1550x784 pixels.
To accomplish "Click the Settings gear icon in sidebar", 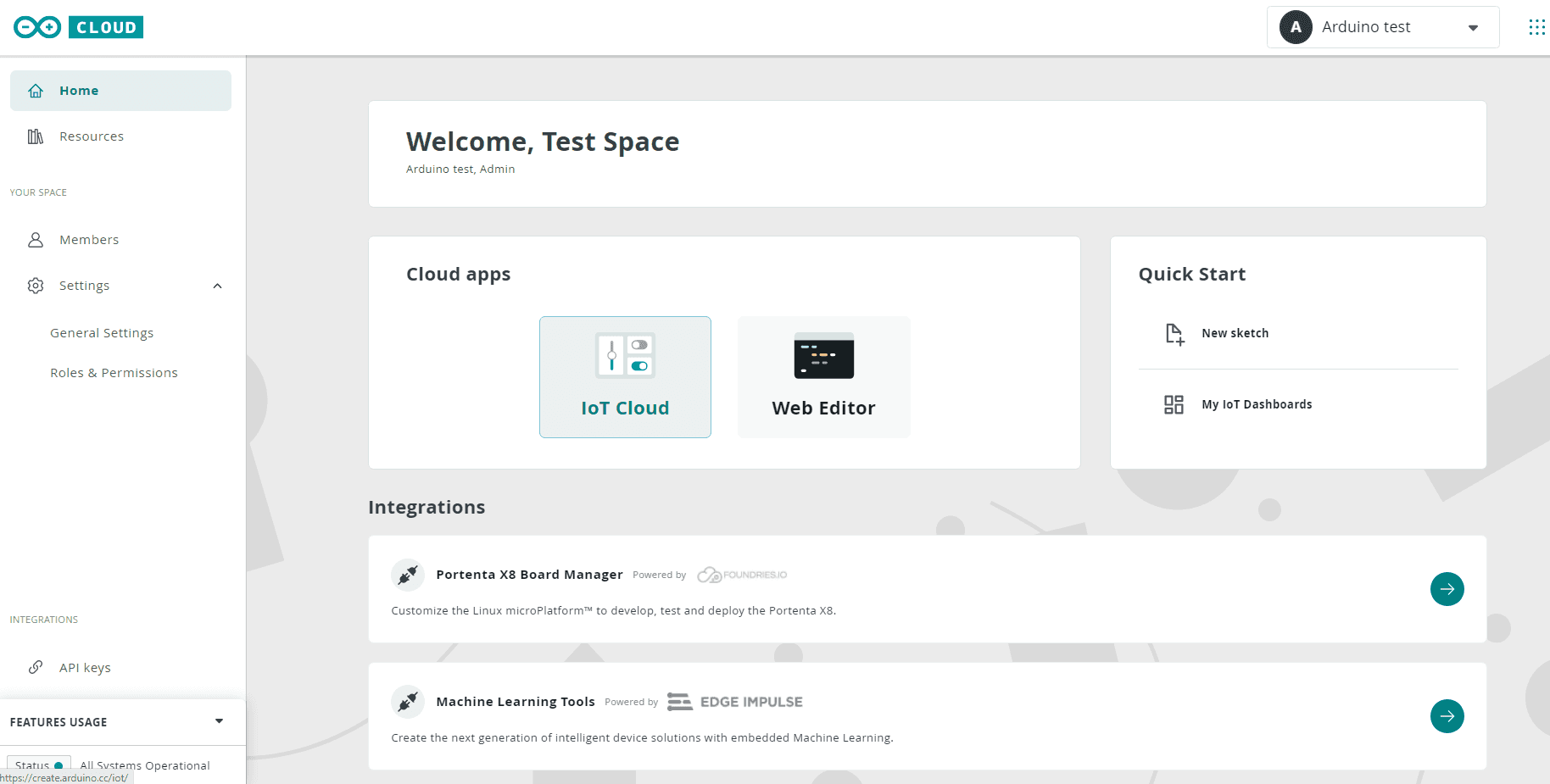I will click(36, 286).
